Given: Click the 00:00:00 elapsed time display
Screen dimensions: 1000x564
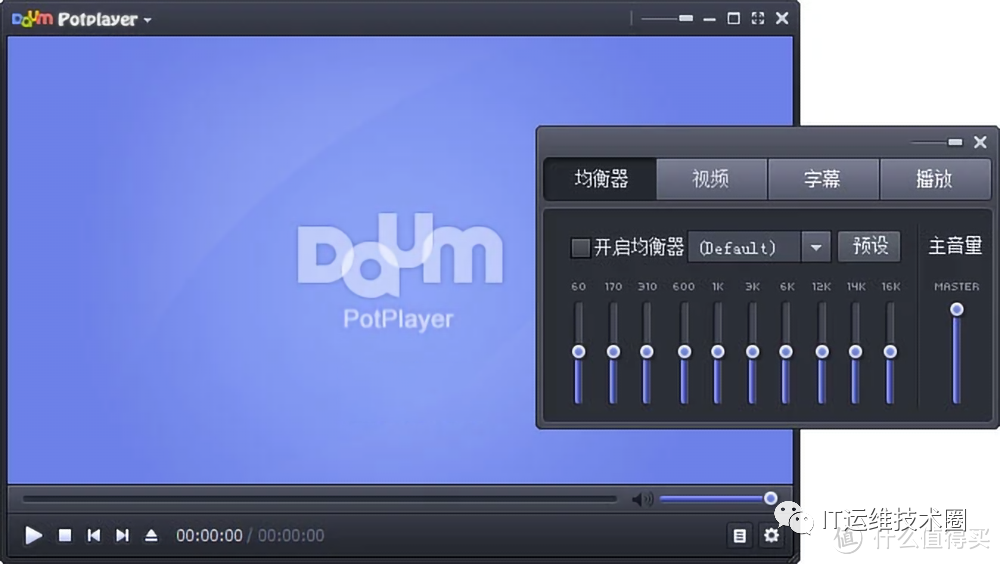Looking at the screenshot, I should 209,535.
